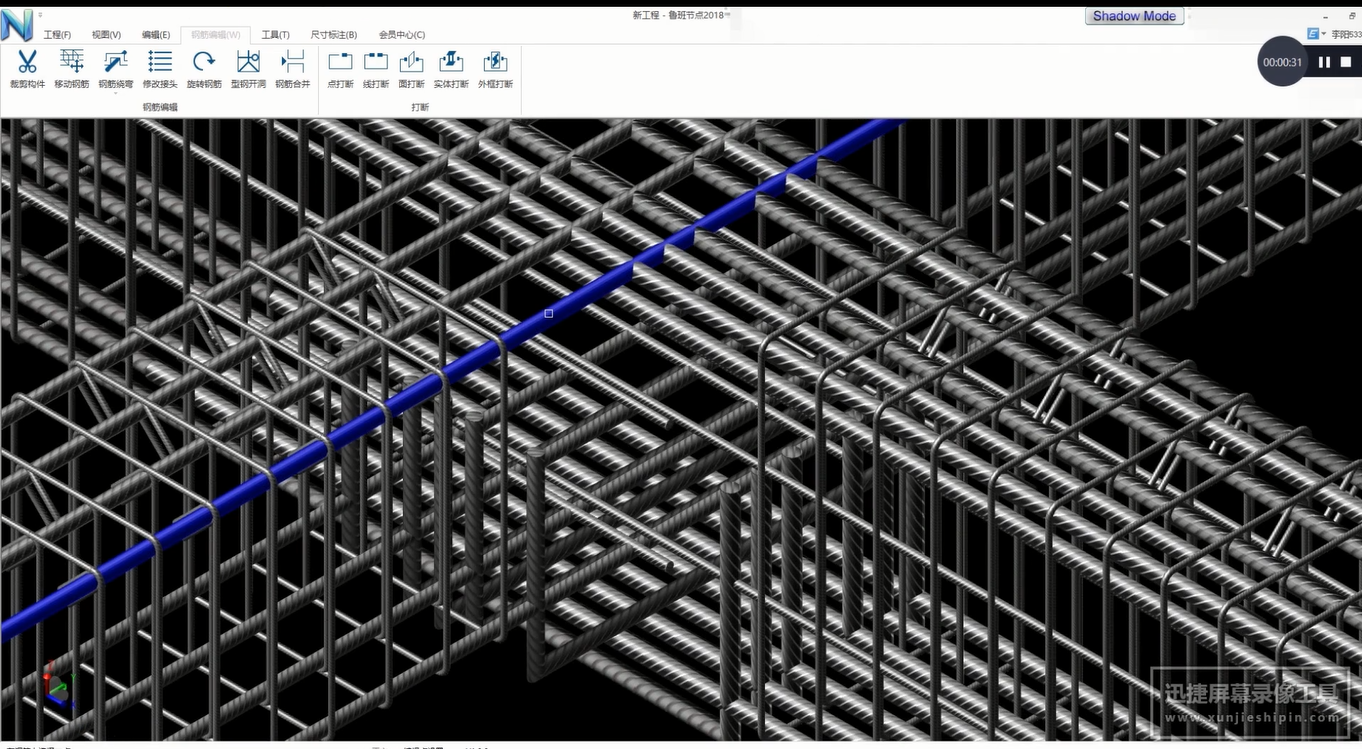This screenshot has width=1362, height=749.
Task: Expand the 钢筋绕弯 dropdown arrow
Action: point(115,94)
